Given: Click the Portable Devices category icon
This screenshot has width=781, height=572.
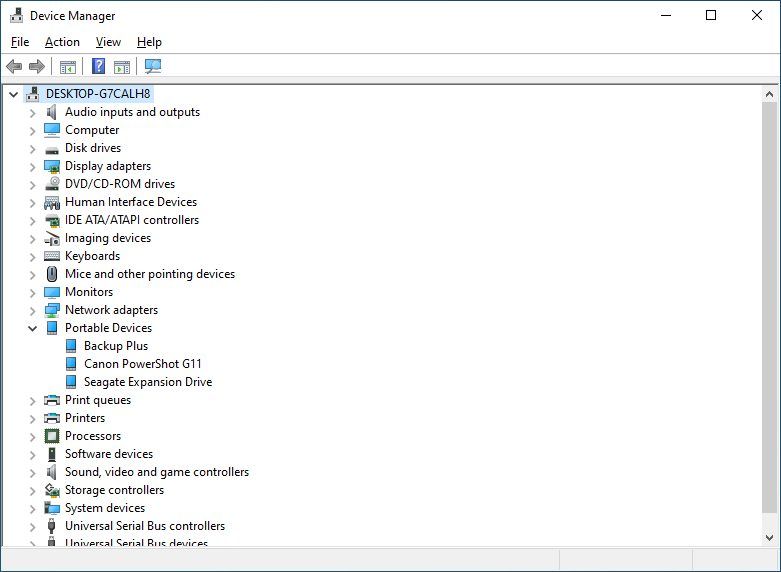Looking at the screenshot, I should (52, 328).
